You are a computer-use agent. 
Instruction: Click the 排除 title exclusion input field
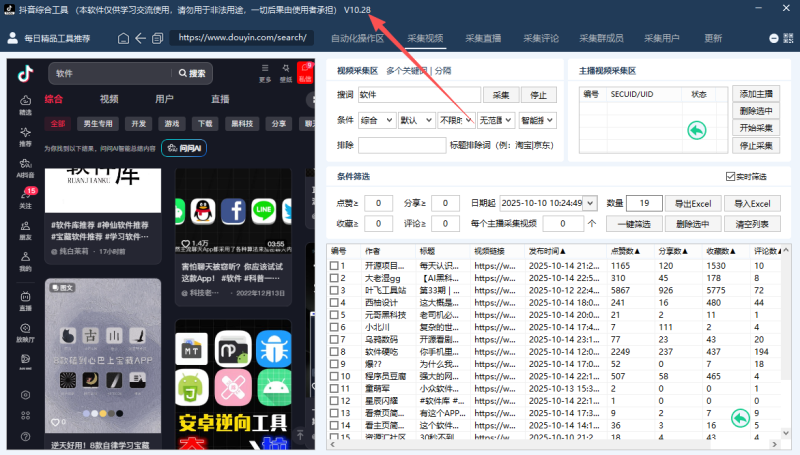pos(402,145)
